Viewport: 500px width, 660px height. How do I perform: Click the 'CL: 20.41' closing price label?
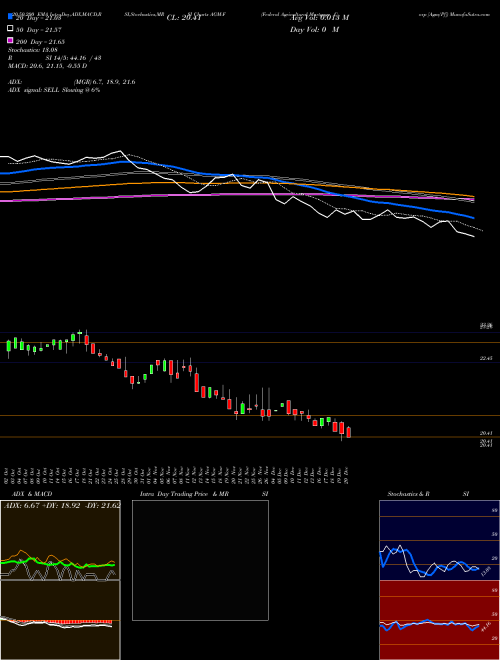pos(184,18)
